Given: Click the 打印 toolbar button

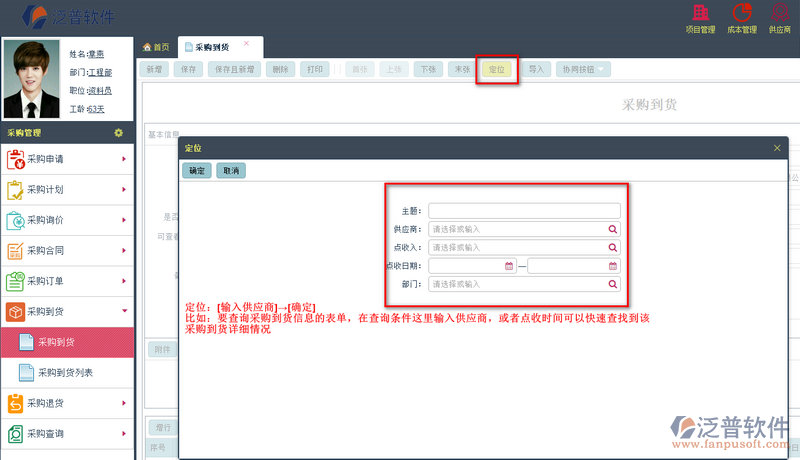Looking at the screenshot, I should click(315, 69).
